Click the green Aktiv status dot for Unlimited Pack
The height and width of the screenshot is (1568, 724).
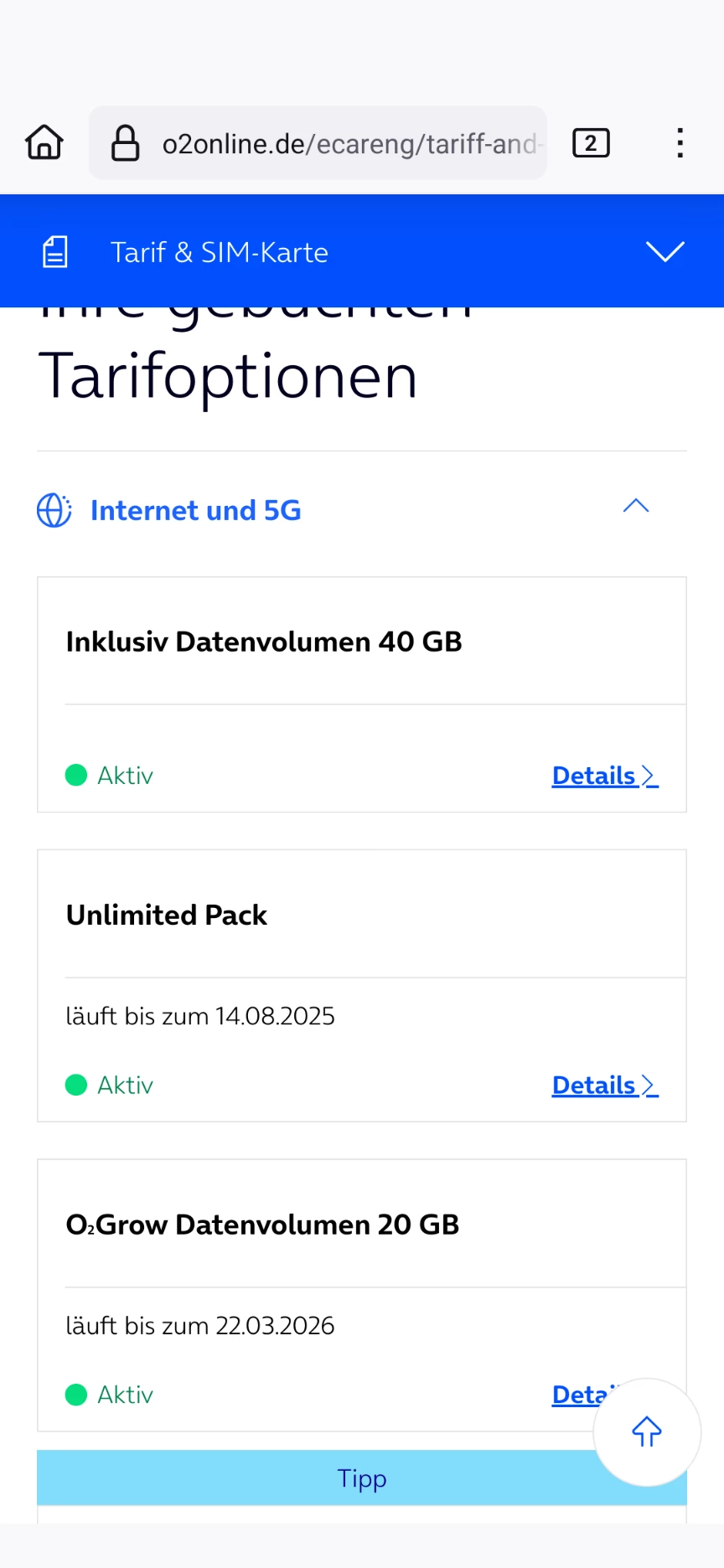76,1086
